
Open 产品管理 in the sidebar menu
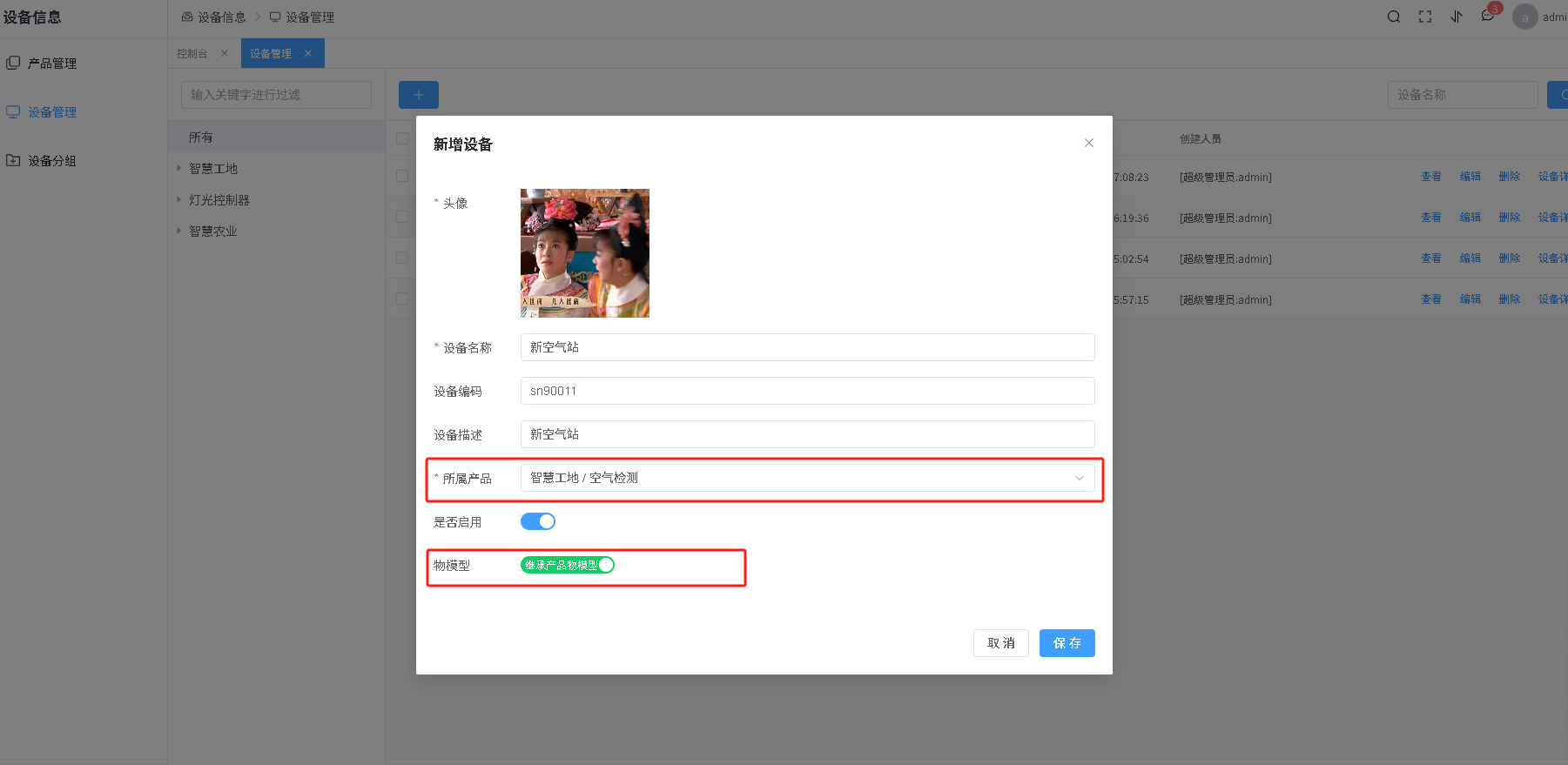tap(52, 64)
